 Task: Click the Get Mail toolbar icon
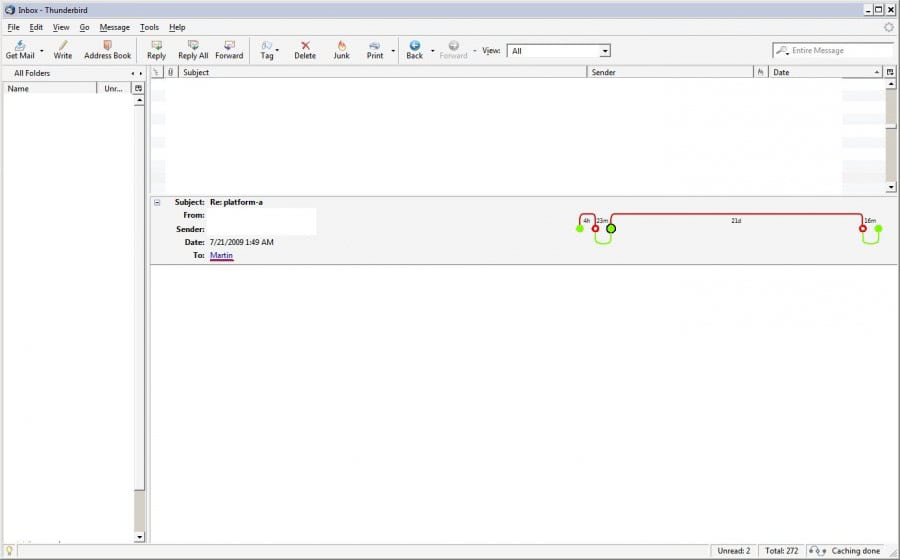(19, 46)
